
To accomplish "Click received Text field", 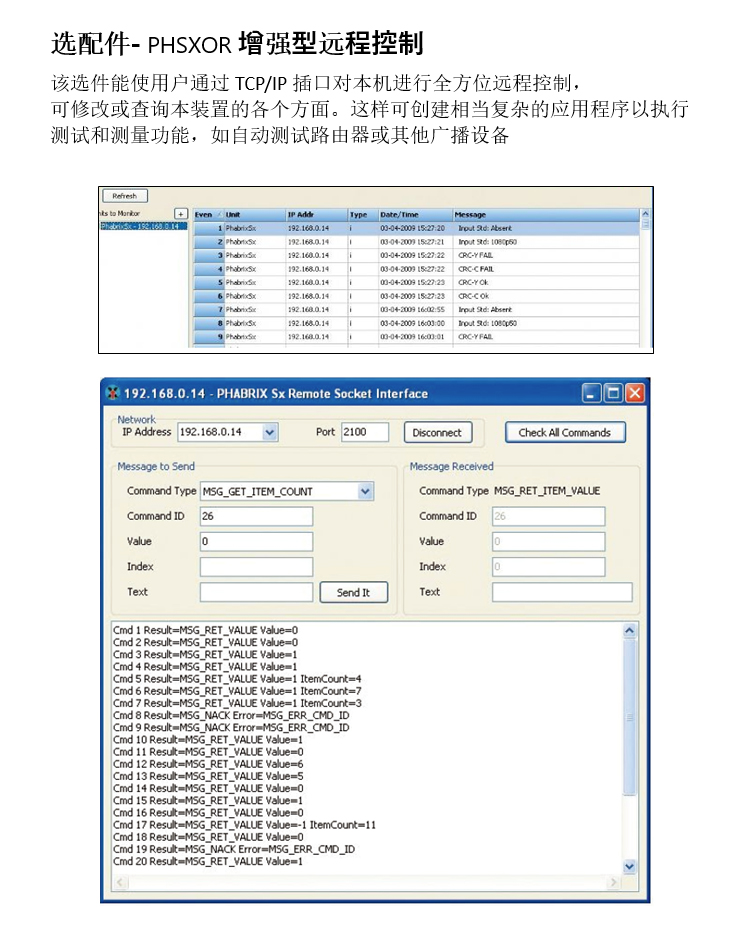I will [562, 592].
